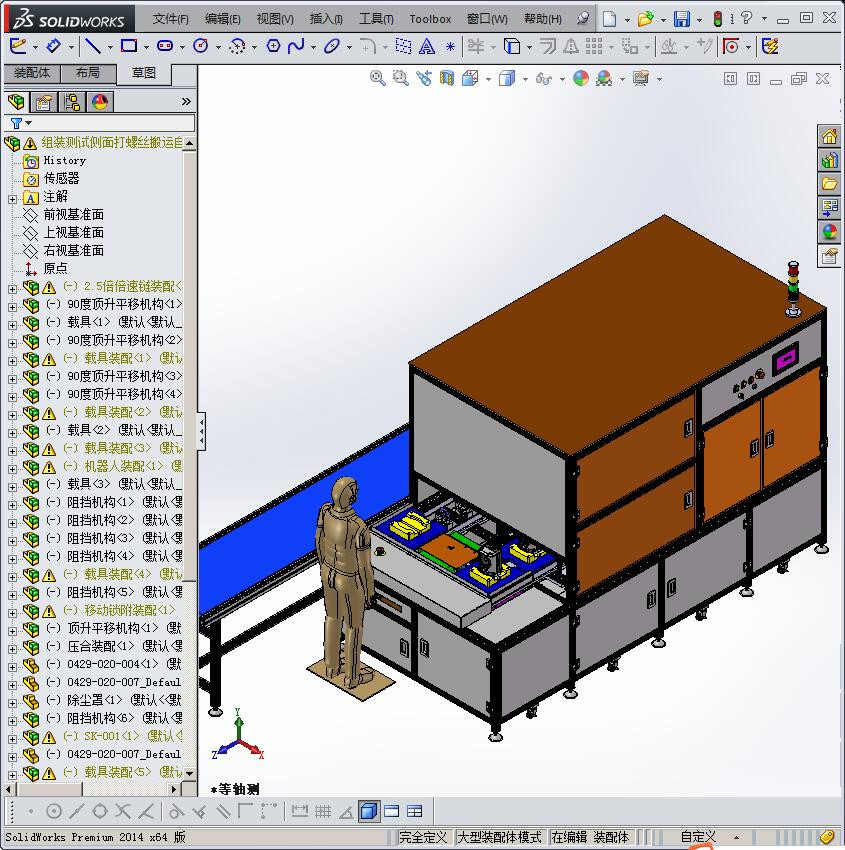
Task: Open the Line tool dropdown arrow
Action: pyautogui.click(x=110, y=48)
